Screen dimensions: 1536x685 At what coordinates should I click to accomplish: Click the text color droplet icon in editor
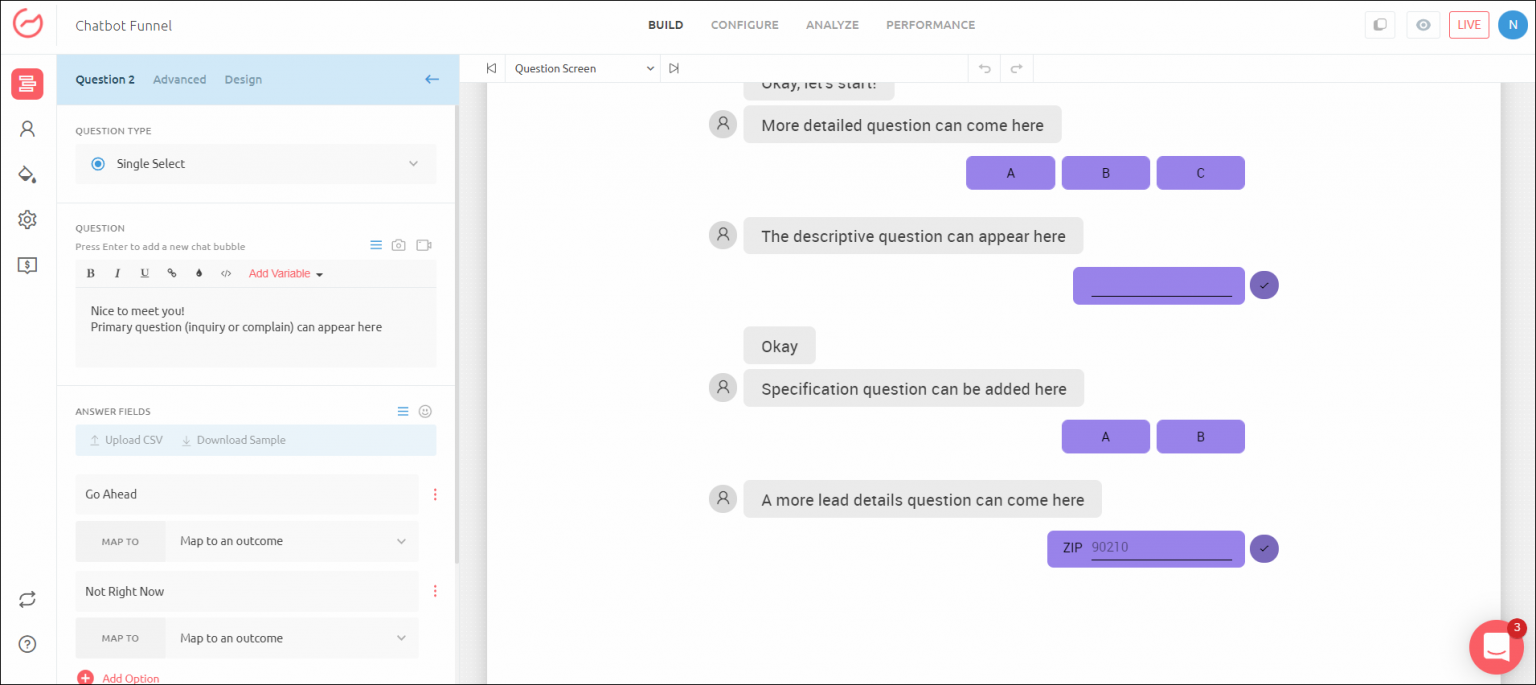pyautogui.click(x=198, y=273)
